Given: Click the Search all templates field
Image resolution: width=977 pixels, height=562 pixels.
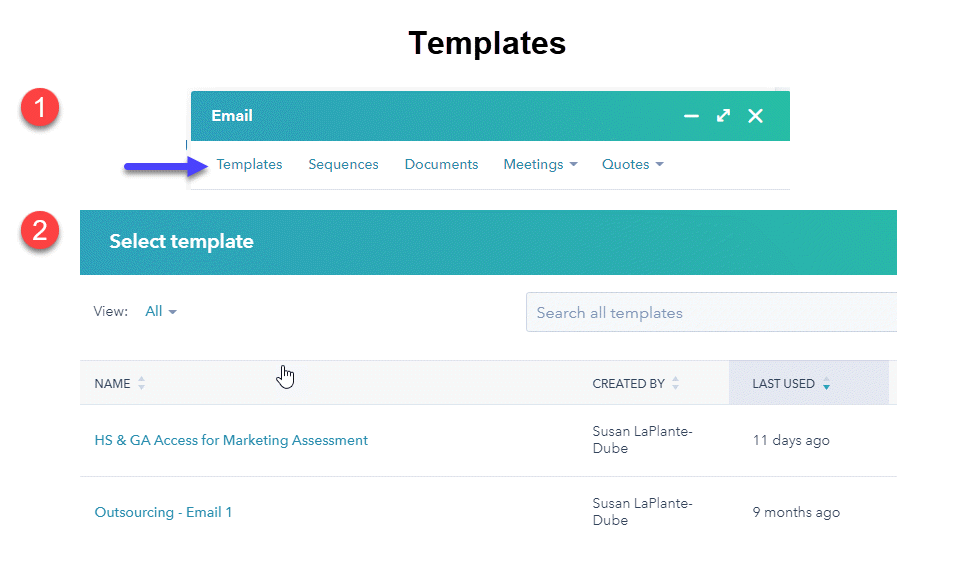Looking at the screenshot, I should [x=711, y=312].
